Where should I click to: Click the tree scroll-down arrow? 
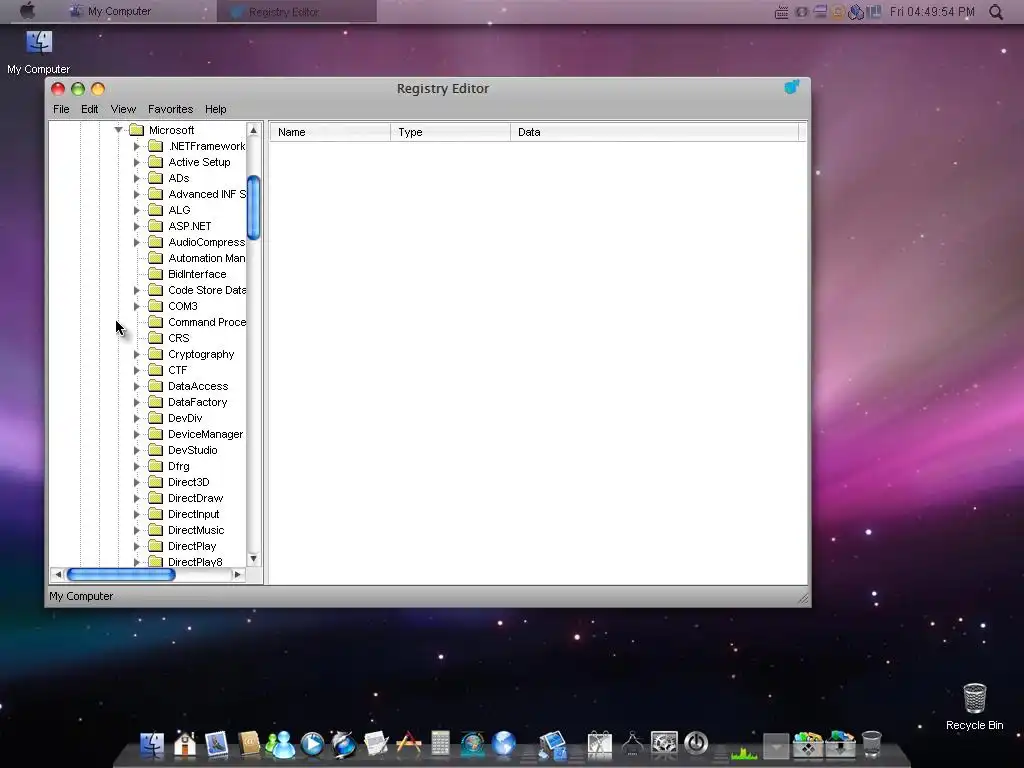coord(253,559)
